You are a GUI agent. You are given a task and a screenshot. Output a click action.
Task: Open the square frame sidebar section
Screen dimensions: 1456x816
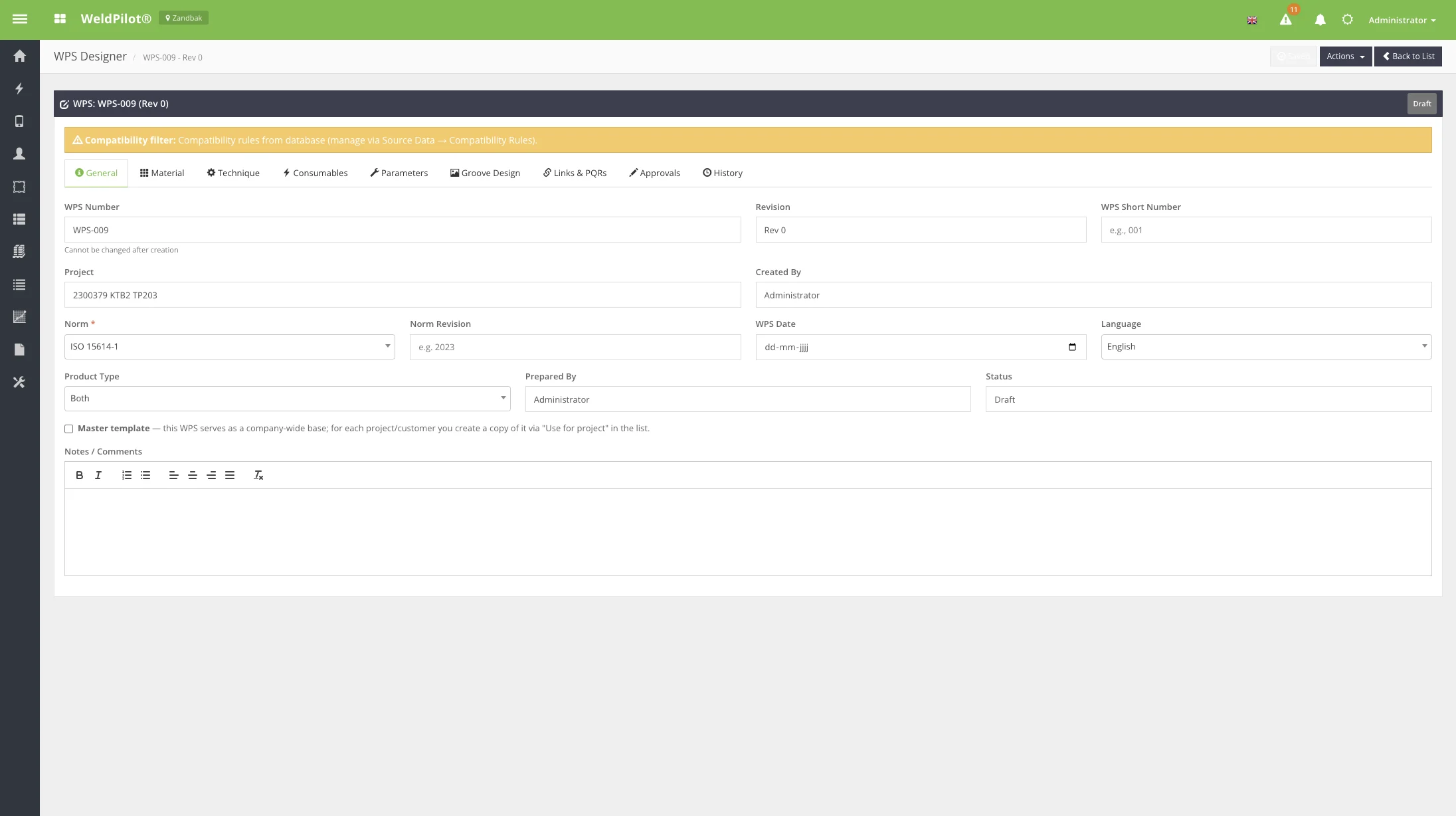19,187
